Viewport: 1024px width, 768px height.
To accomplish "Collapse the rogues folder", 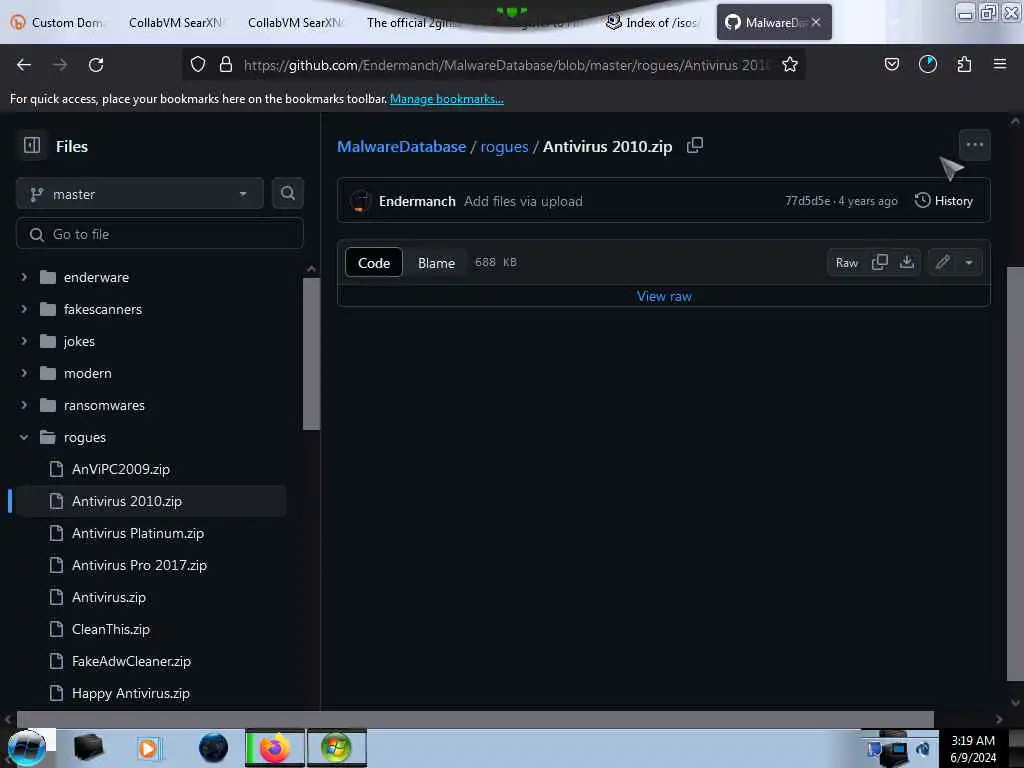I will coord(24,437).
